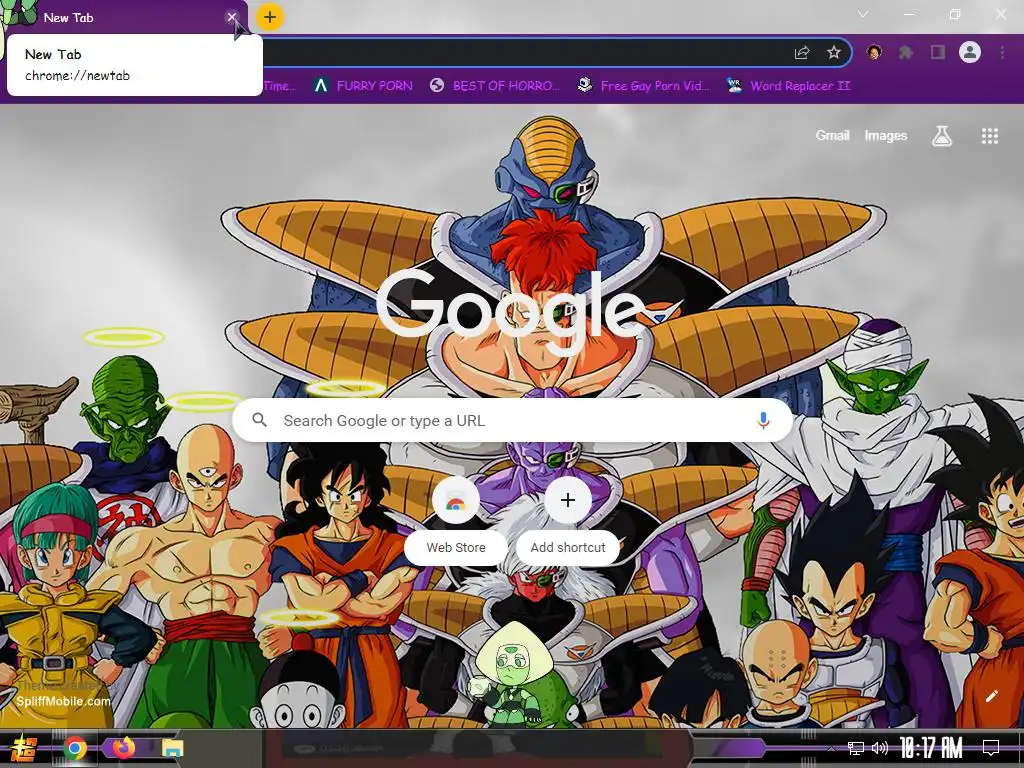Open the Windows Start button
The image size is (1024, 768).
click(x=24, y=748)
